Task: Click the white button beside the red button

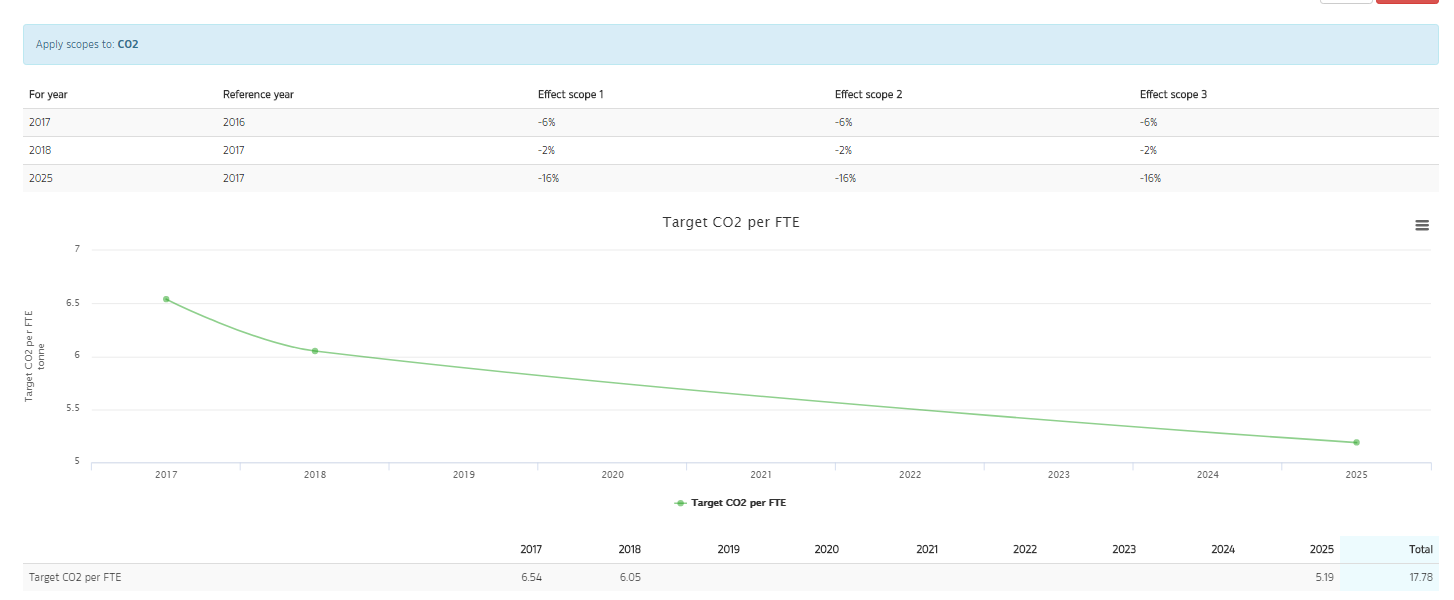Action: (x=1345, y=3)
